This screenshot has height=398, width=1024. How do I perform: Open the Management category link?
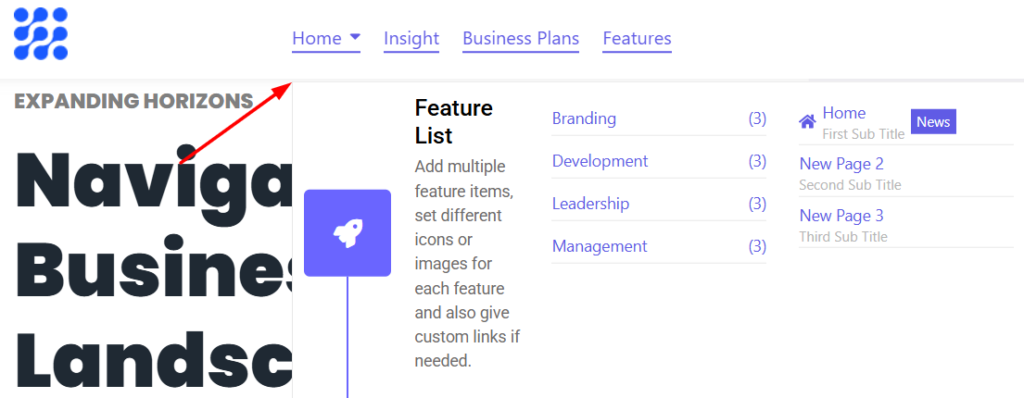click(600, 246)
